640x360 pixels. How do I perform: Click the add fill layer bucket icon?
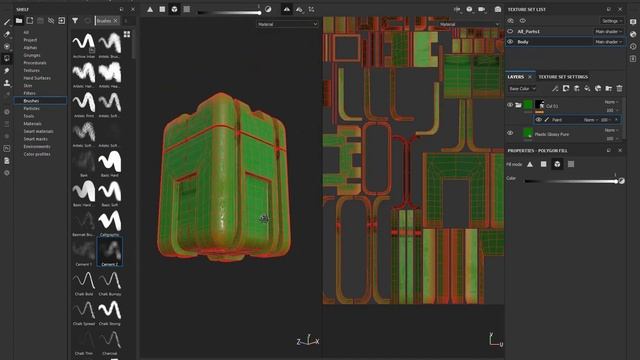click(587, 88)
